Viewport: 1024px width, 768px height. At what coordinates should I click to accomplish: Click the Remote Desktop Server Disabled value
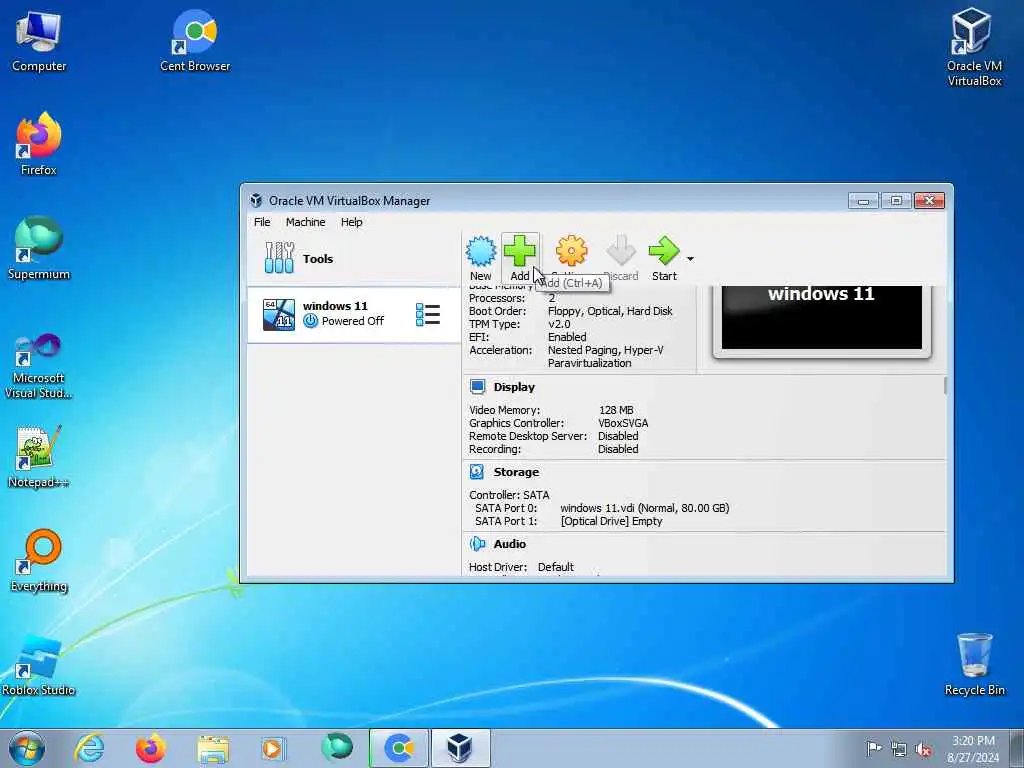click(x=618, y=436)
